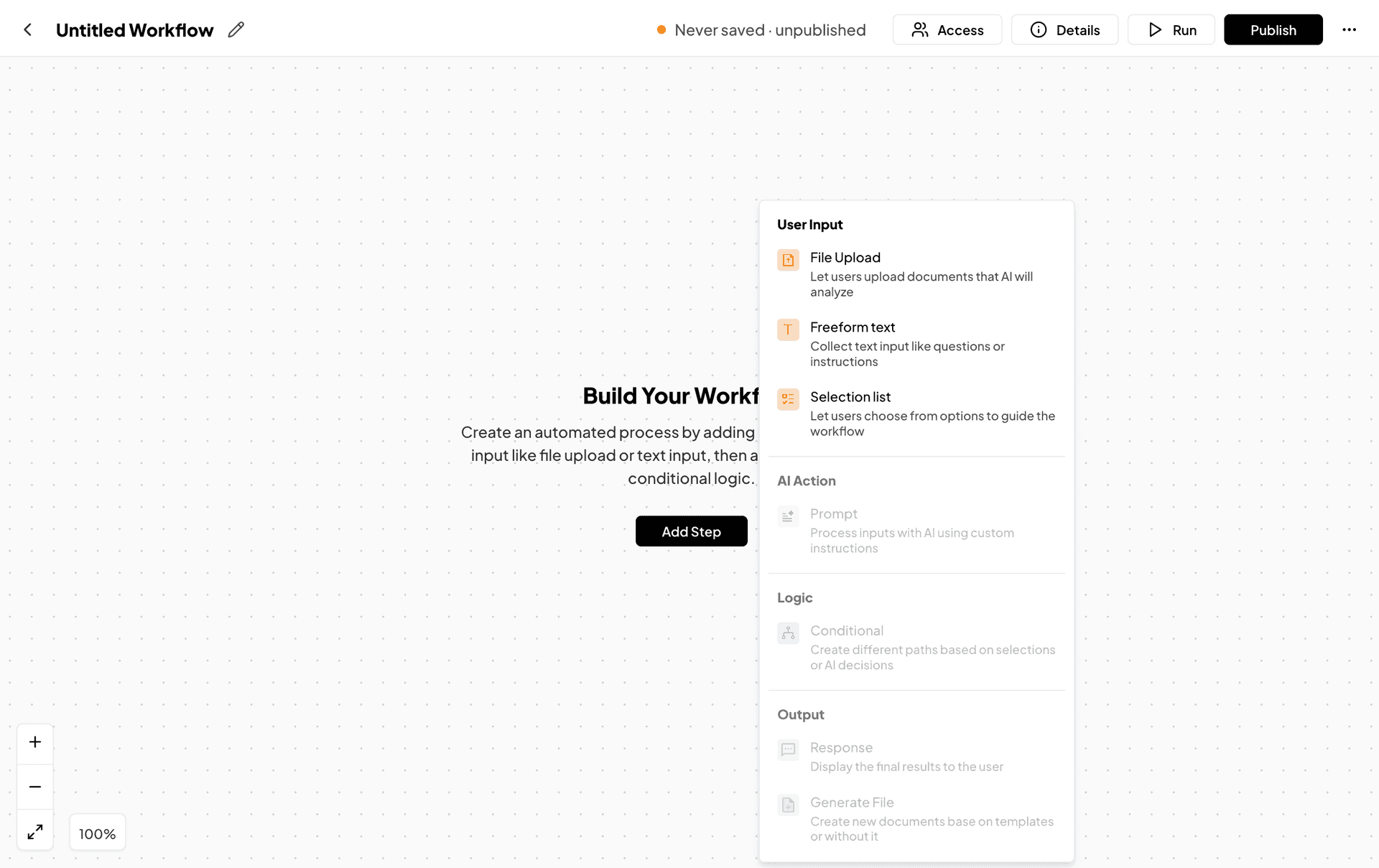Choose the Selection list step icon
Viewport: 1379px width, 868px height.
pos(788,399)
